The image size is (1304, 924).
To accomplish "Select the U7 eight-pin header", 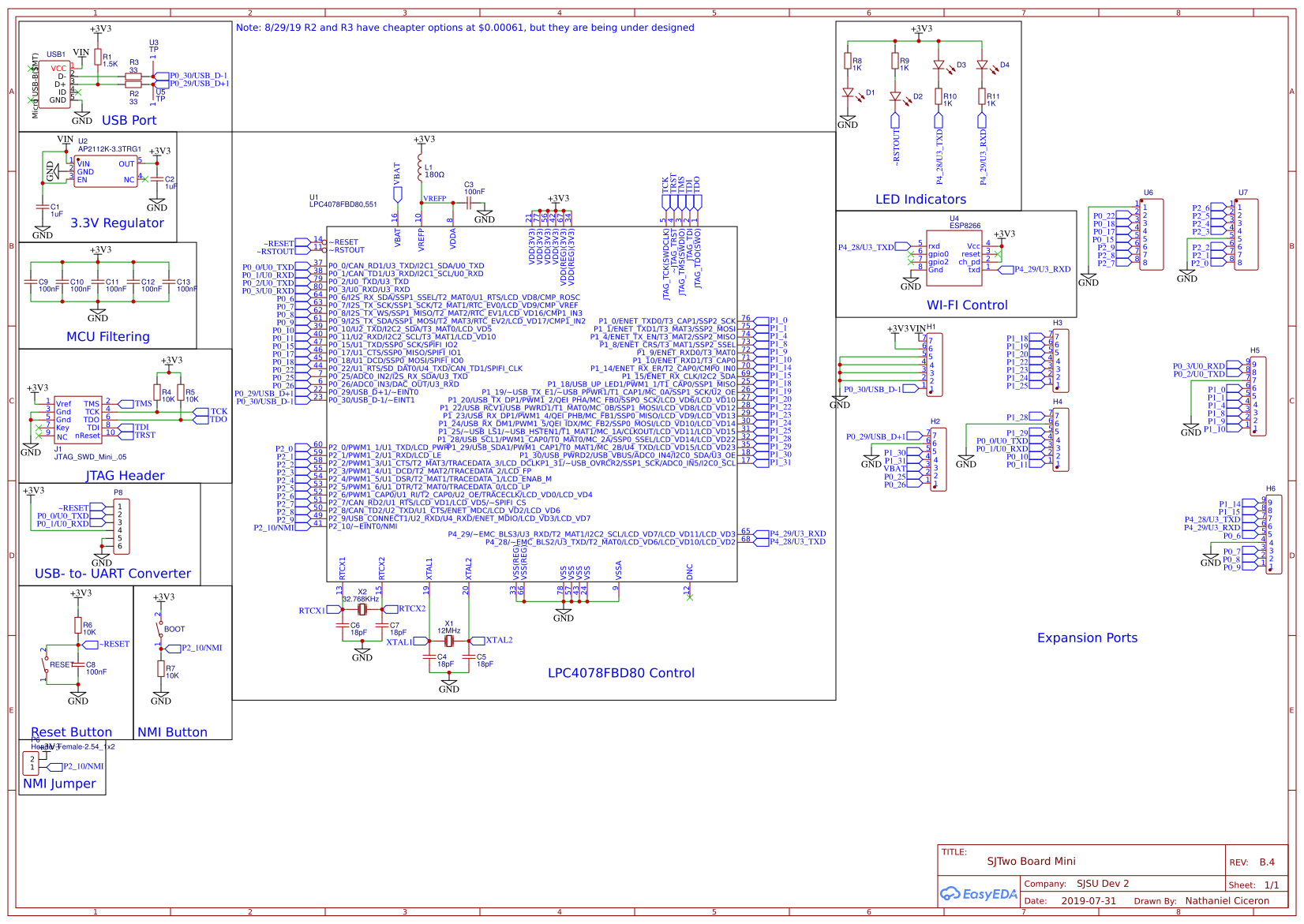I will pyautogui.click(x=1246, y=234).
